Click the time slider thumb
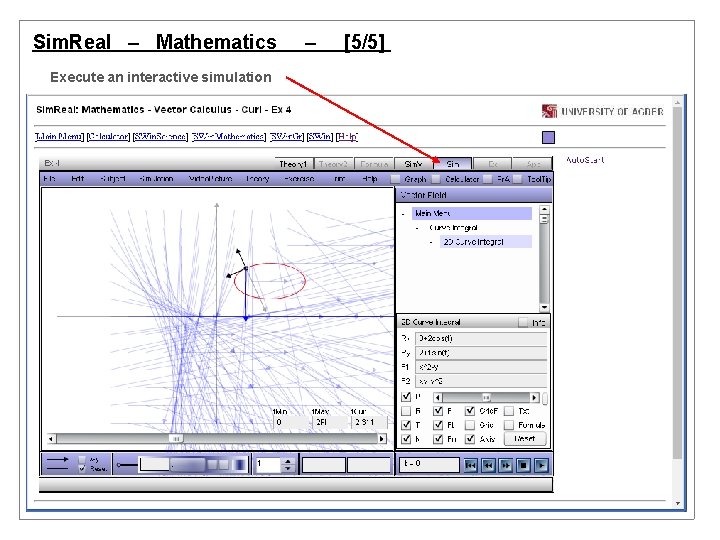The image size is (720, 540). (176, 439)
